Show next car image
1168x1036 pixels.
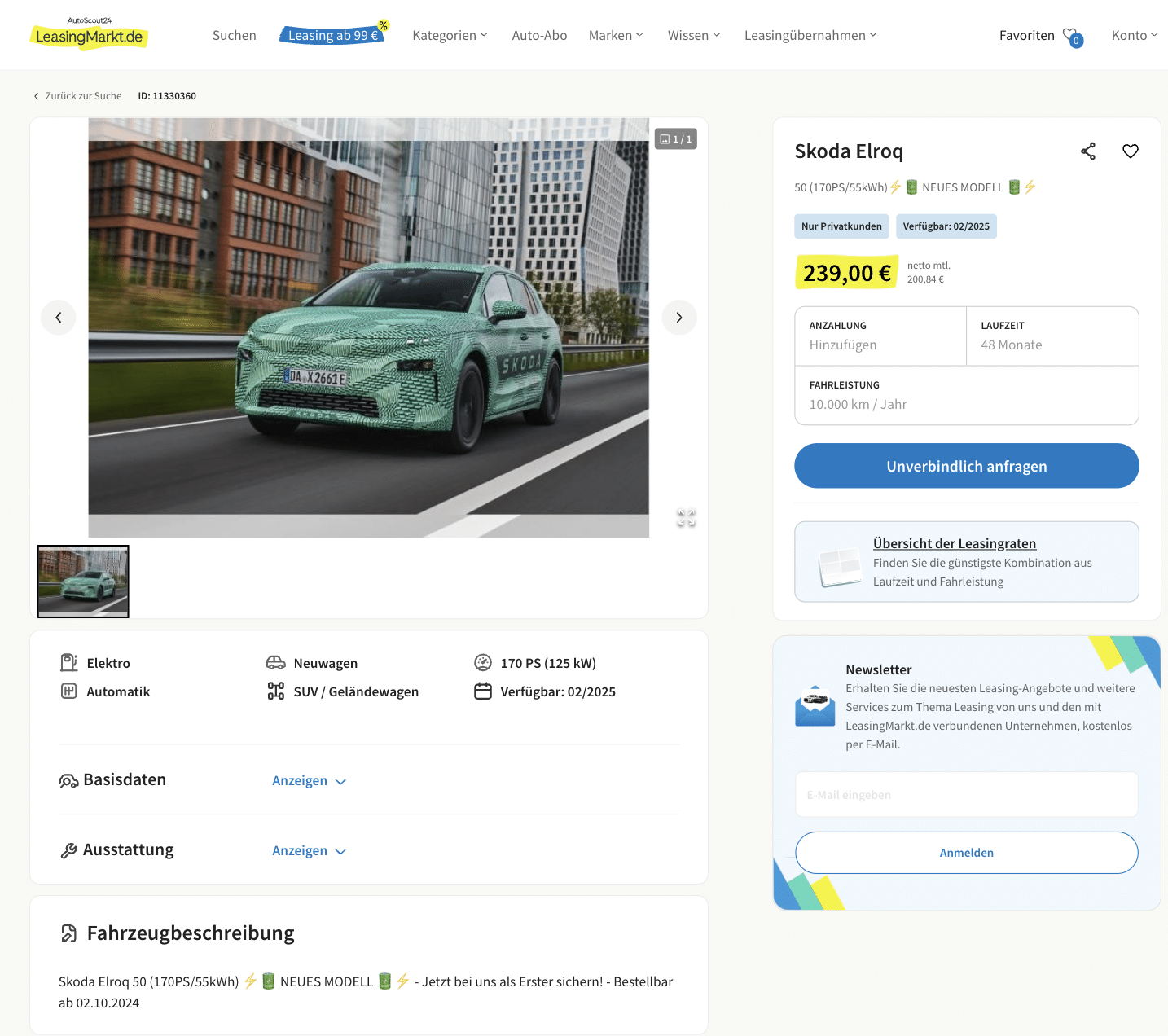click(x=679, y=318)
